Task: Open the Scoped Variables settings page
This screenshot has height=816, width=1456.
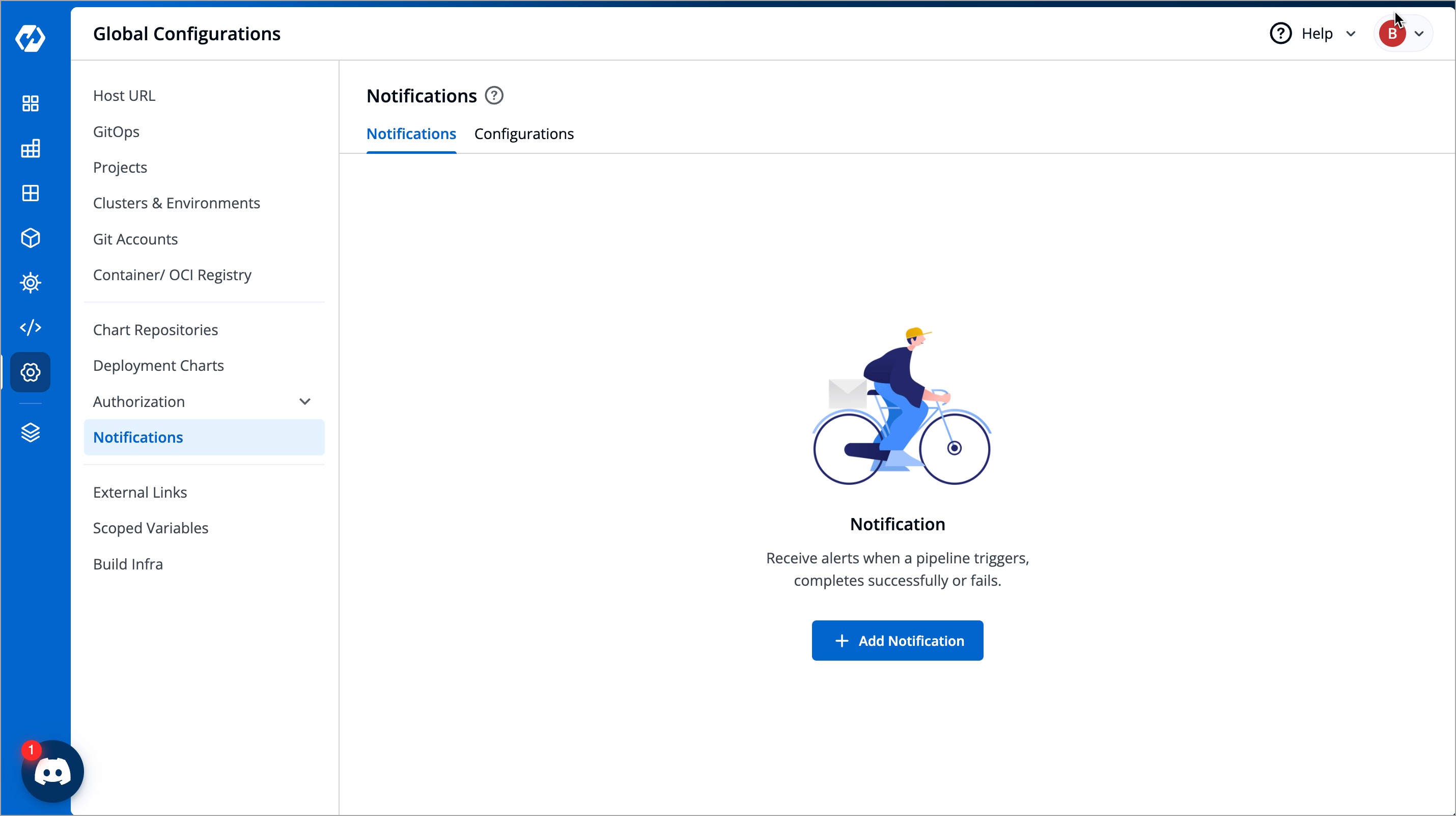Action: pos(150,528)
